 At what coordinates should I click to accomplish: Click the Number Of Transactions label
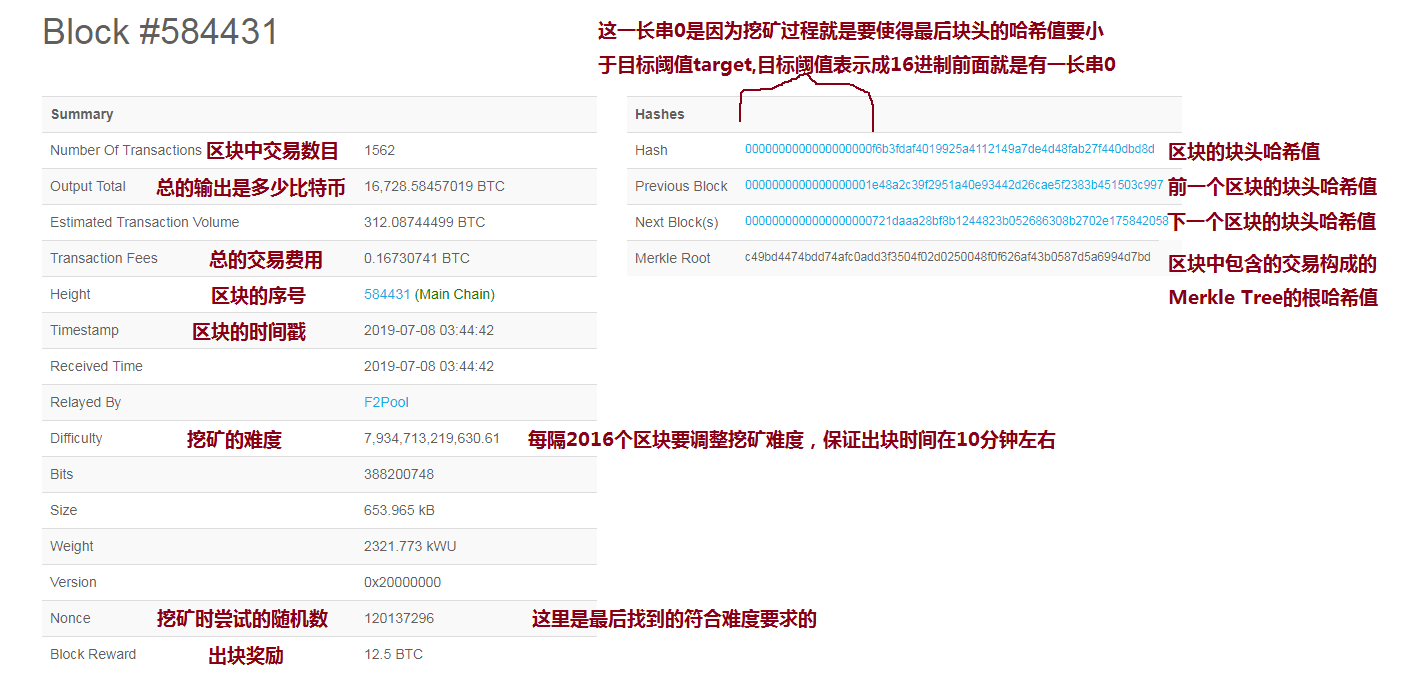(x=126, y=150)
